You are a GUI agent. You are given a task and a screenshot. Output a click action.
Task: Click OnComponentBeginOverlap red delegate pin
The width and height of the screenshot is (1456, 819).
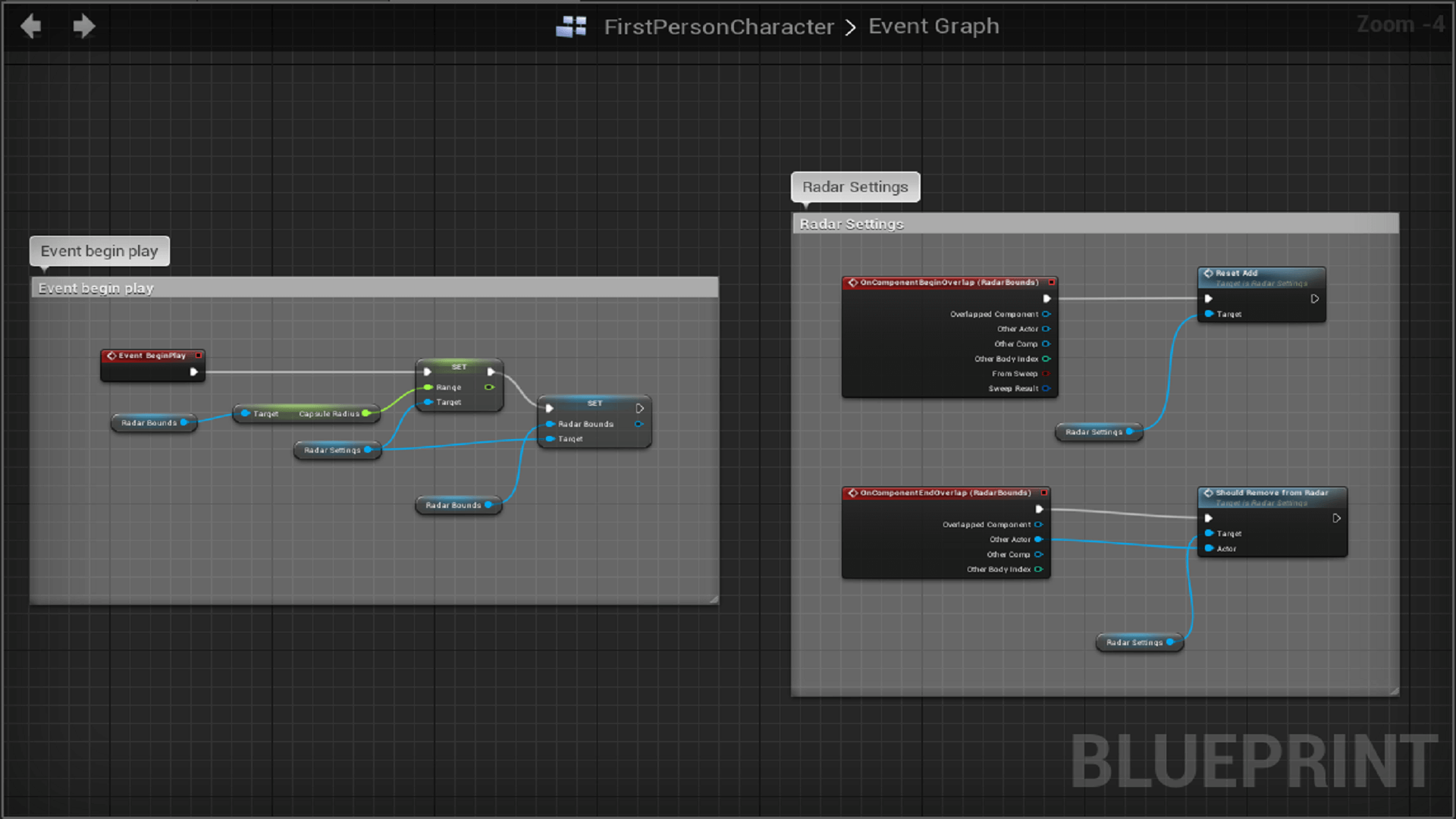tap(1052, 282)
